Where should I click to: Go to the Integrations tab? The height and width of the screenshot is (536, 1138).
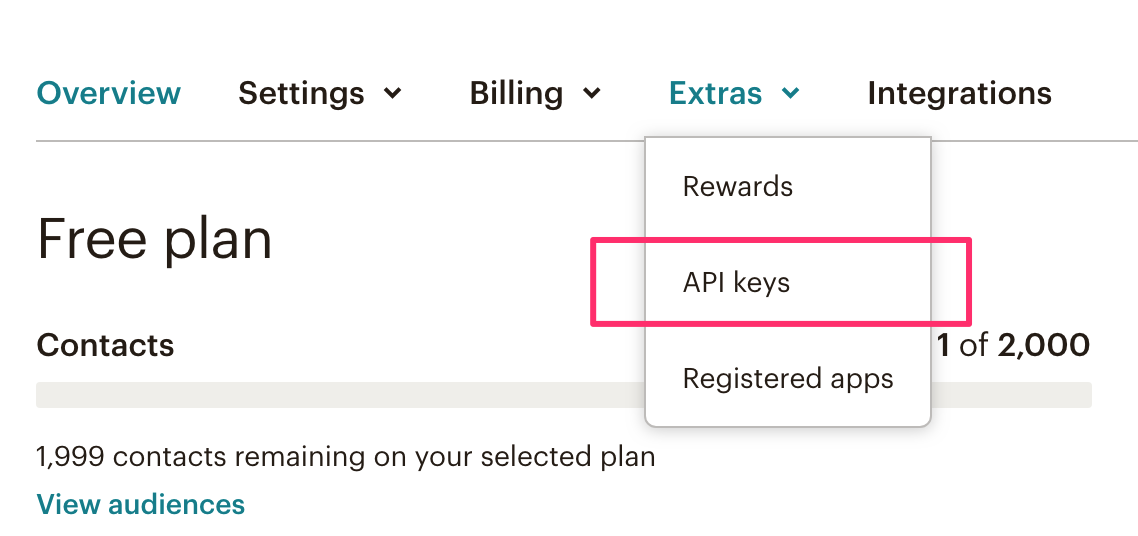click(959, 94)
